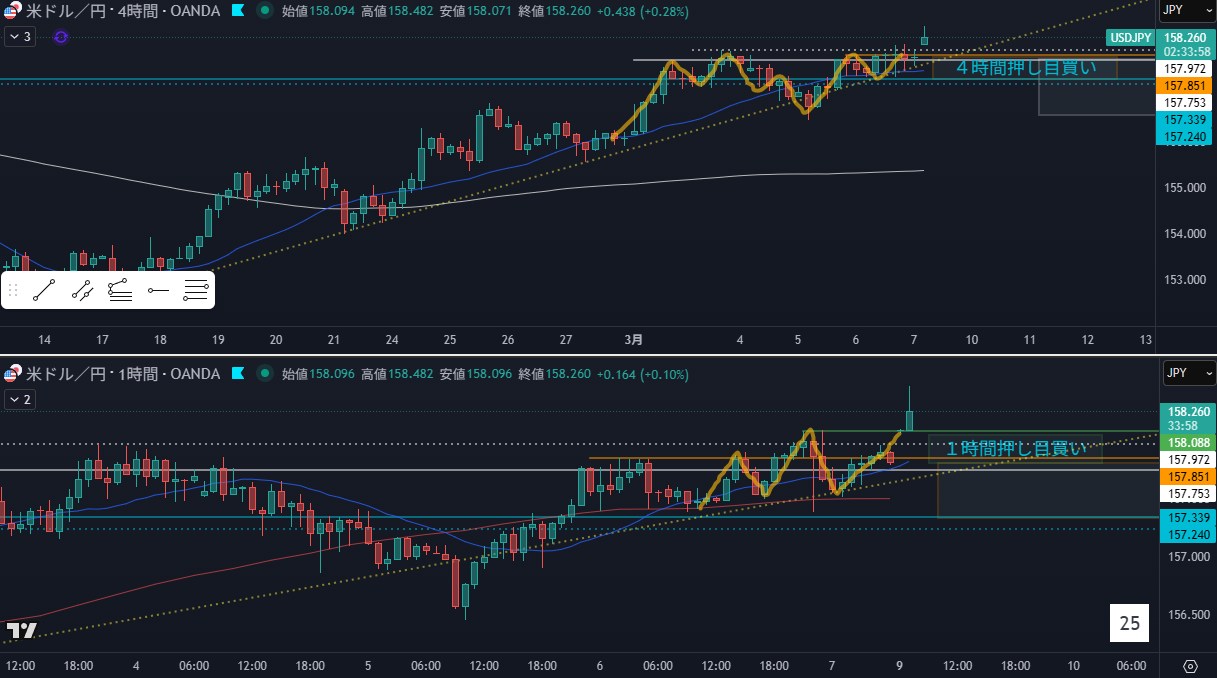Click the TradingView logo in lower chart

point(21,630)
